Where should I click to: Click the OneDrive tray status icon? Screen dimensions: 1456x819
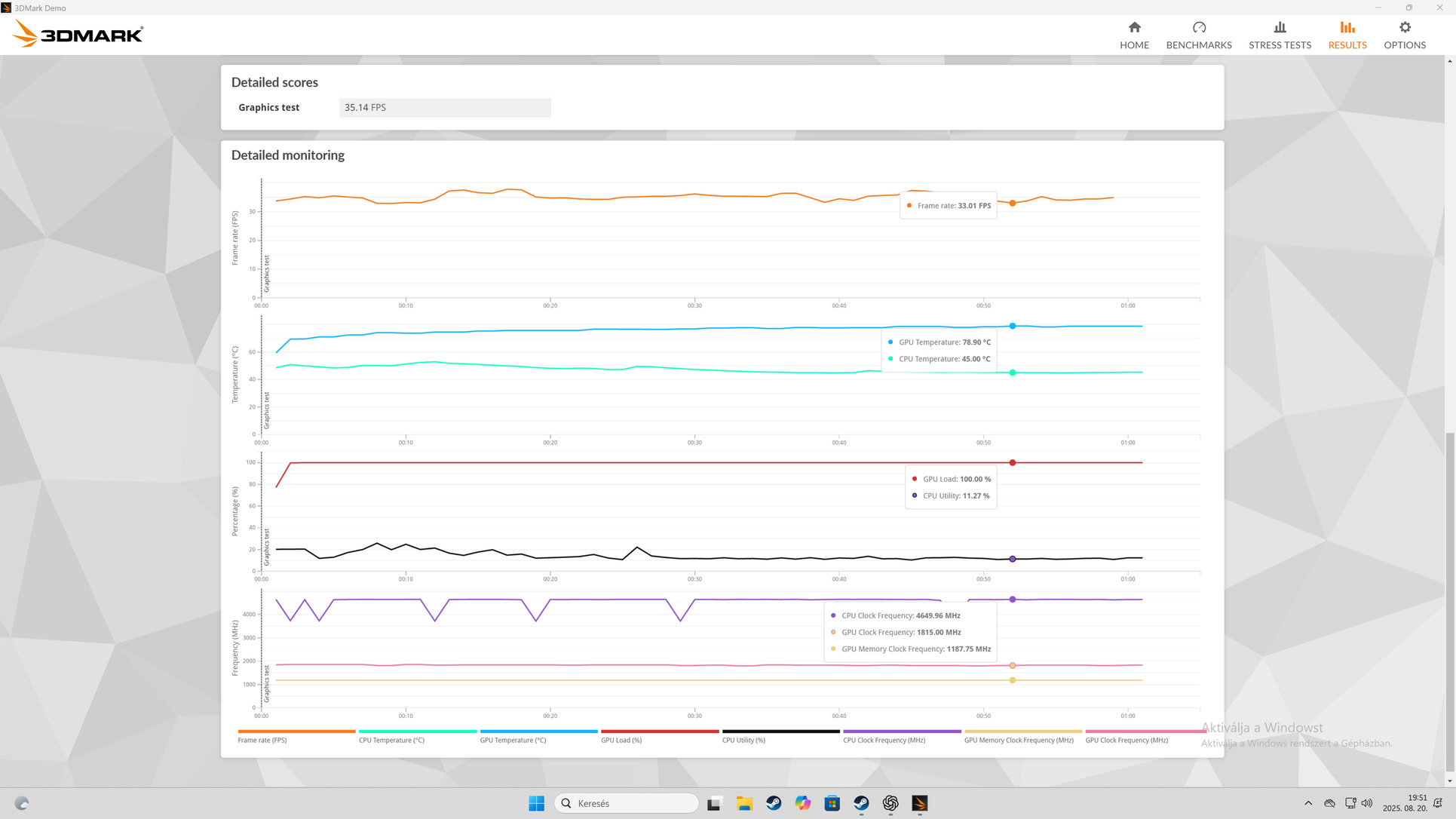[x=1329, y=803]
